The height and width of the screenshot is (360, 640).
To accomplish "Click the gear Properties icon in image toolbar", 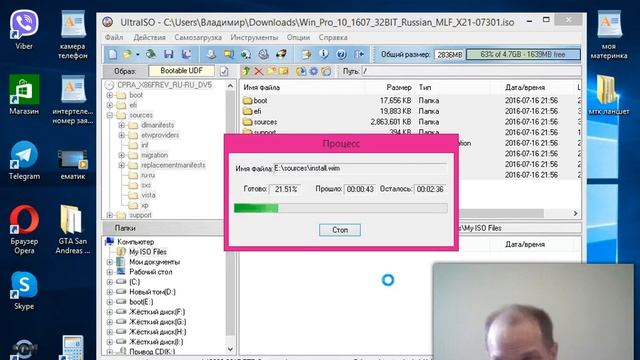I will coord(313,71).
